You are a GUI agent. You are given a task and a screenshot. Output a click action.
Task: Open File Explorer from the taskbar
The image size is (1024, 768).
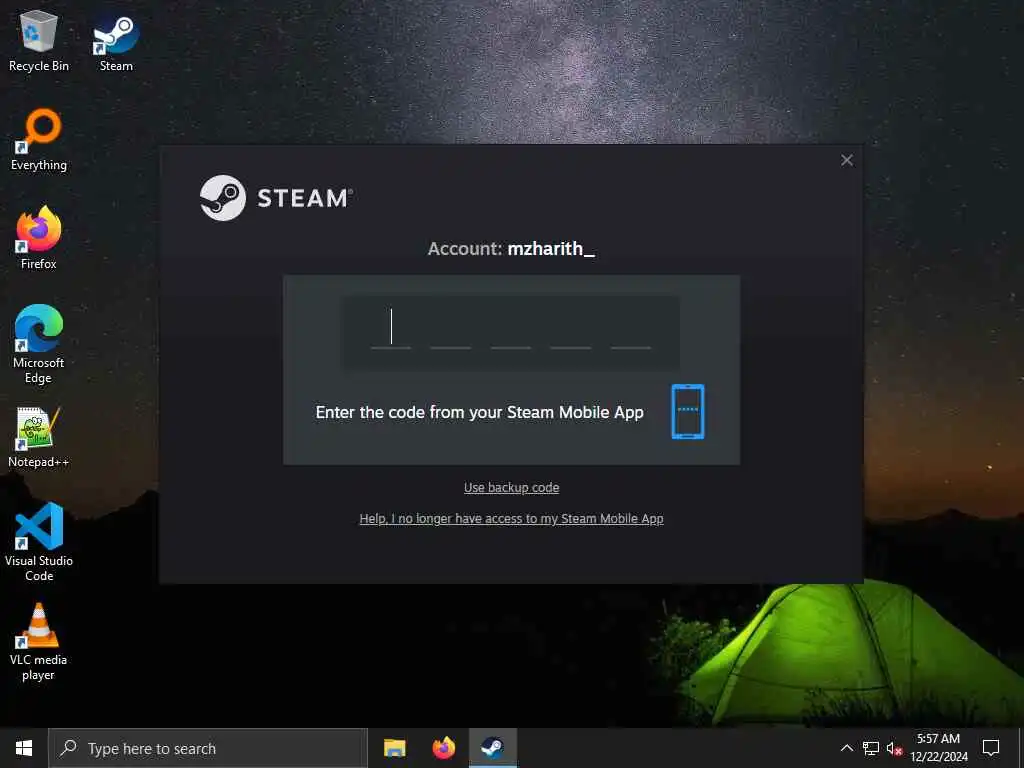click(x=394, y=748)
